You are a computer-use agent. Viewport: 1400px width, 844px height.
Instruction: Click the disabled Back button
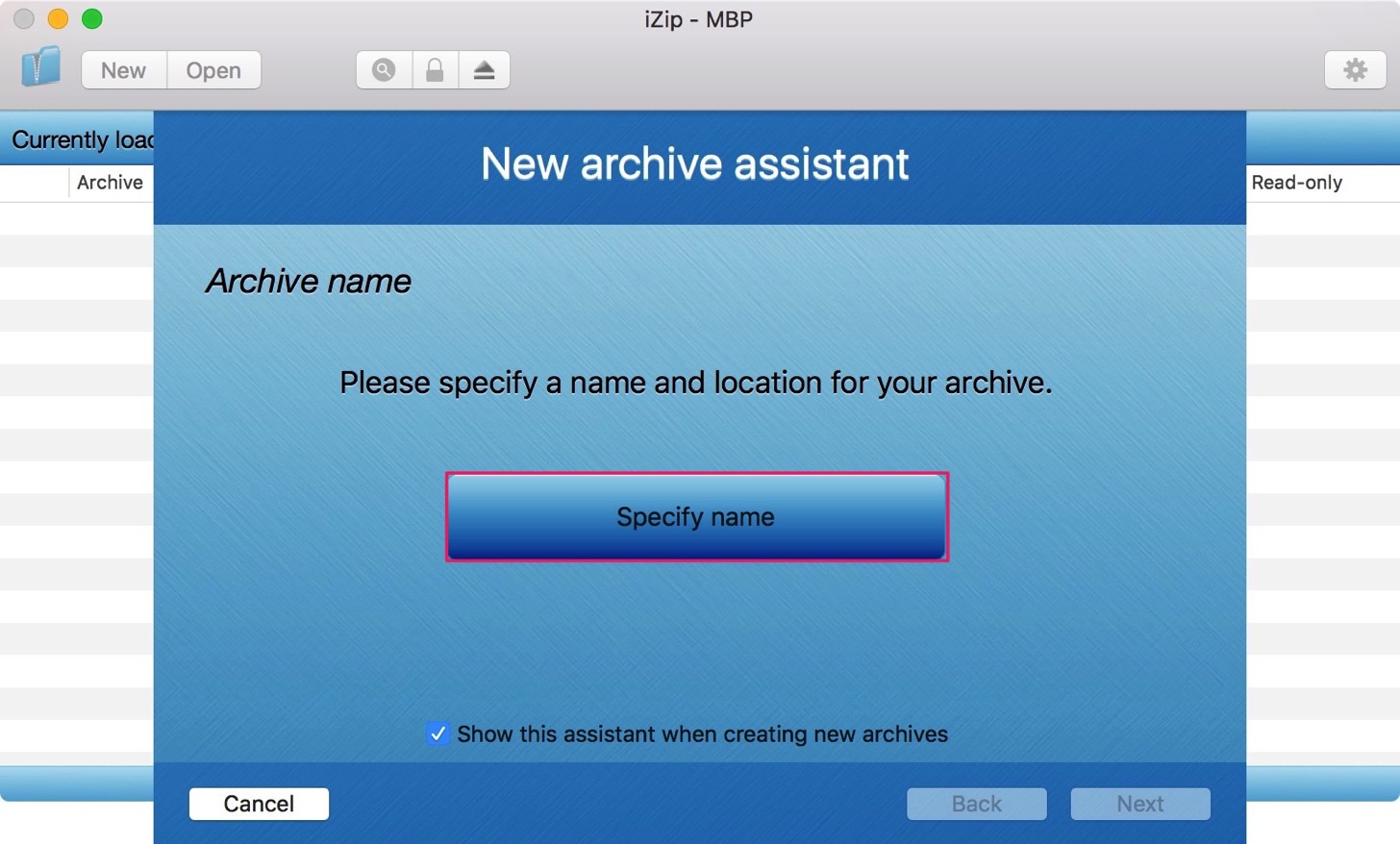(x=976, y=804)
